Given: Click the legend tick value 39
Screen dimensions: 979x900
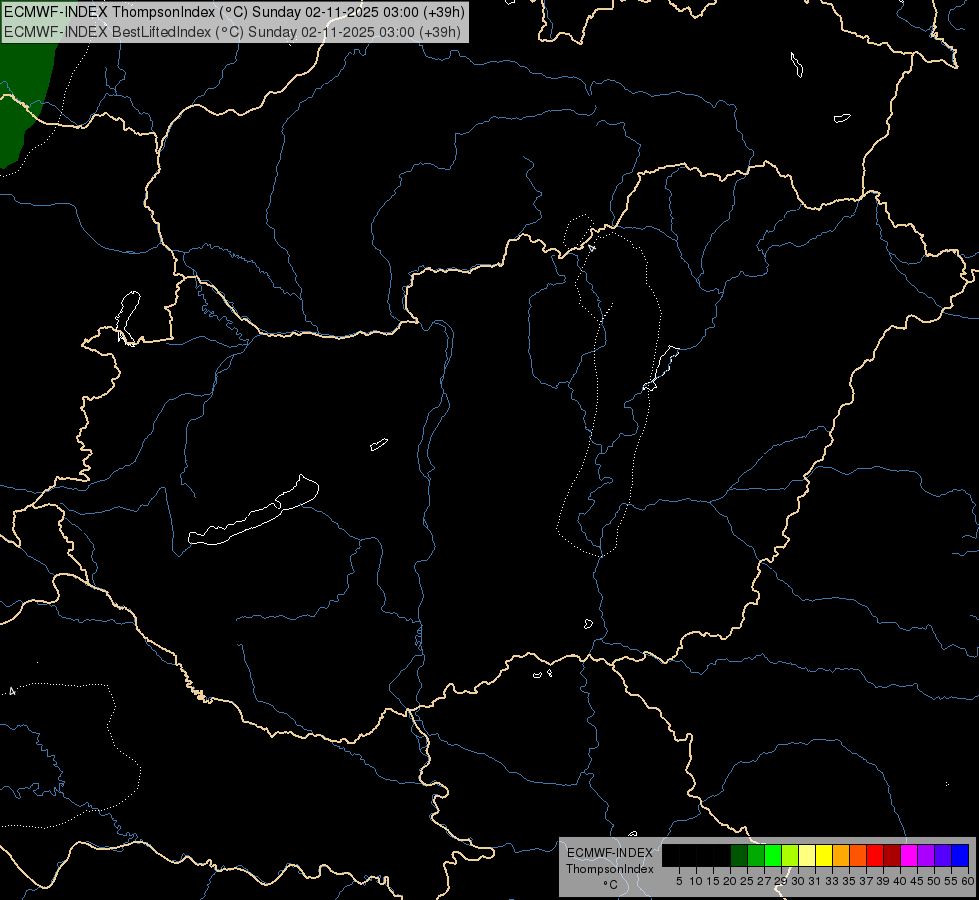Looking at the screenshot, I should [x=883, y=881].
